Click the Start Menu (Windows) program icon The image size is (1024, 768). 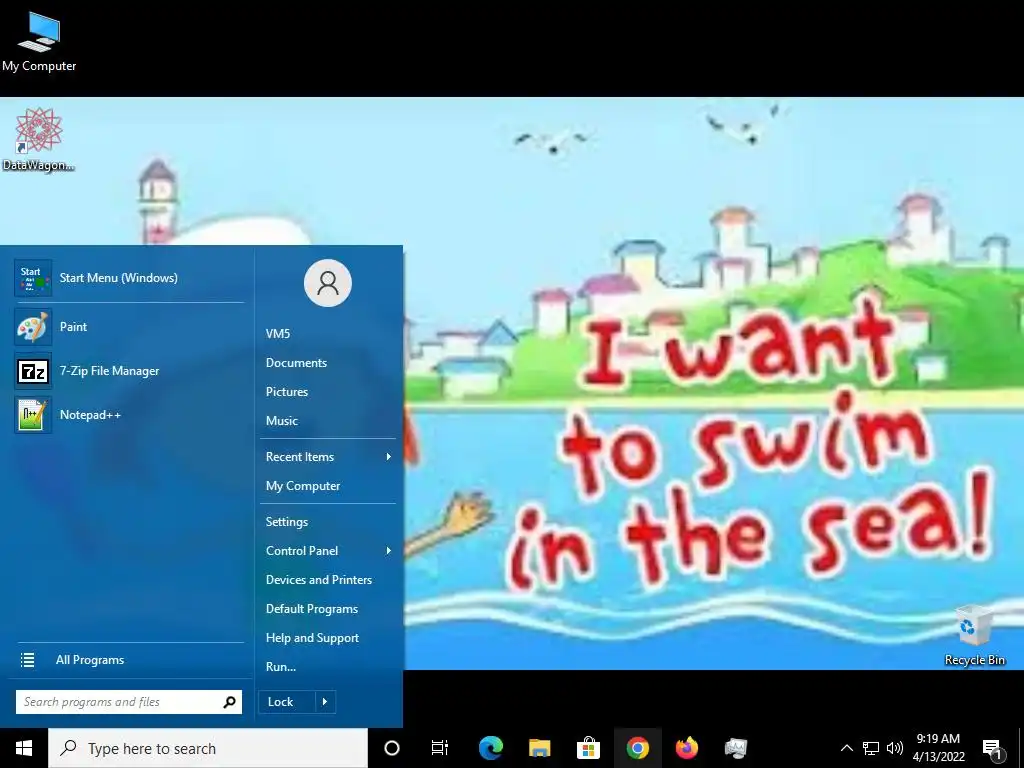(x=33, y=278)
